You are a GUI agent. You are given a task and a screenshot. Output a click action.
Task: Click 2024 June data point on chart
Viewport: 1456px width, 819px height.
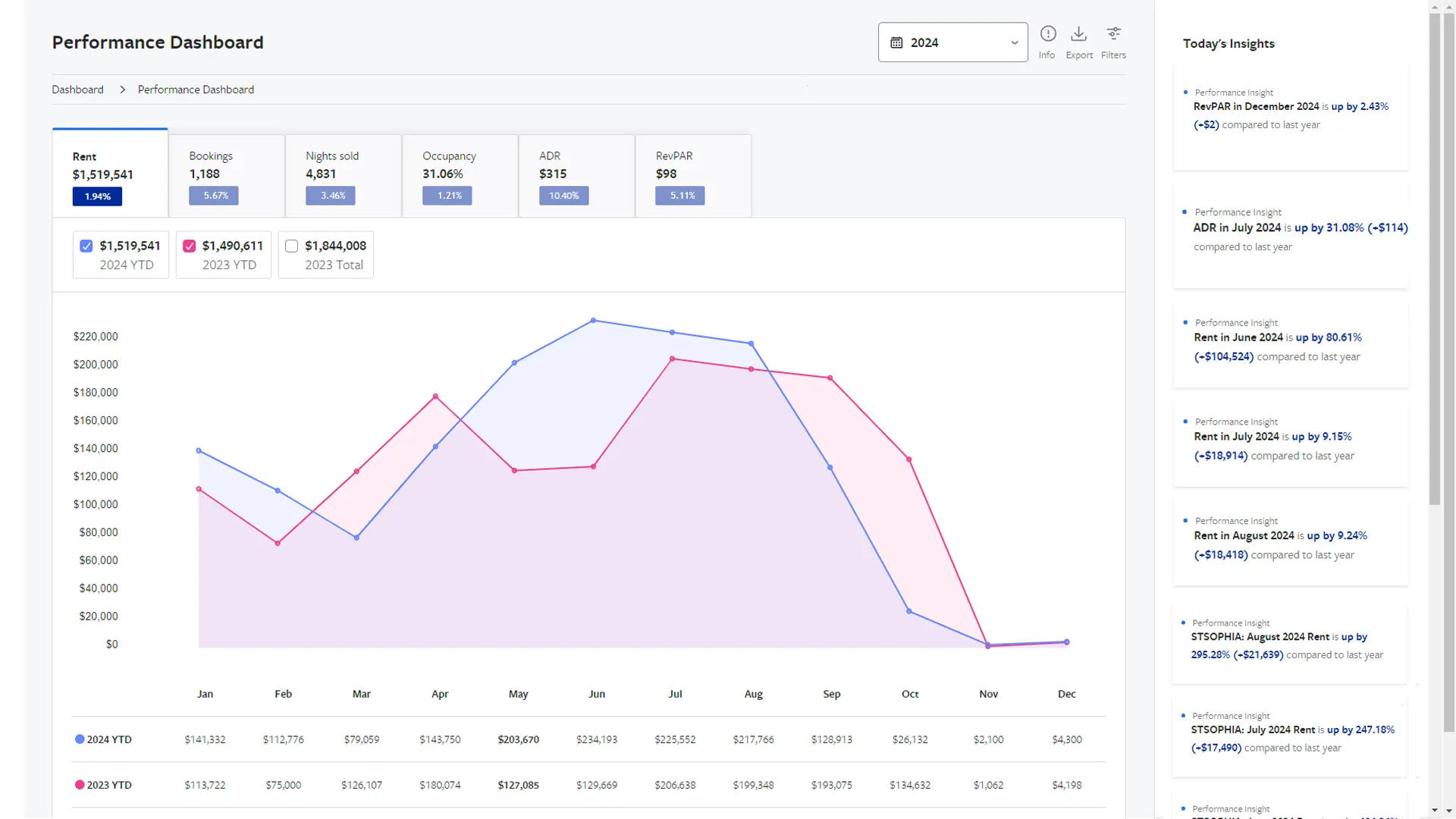pyautogui.click(x=593, y=321)
